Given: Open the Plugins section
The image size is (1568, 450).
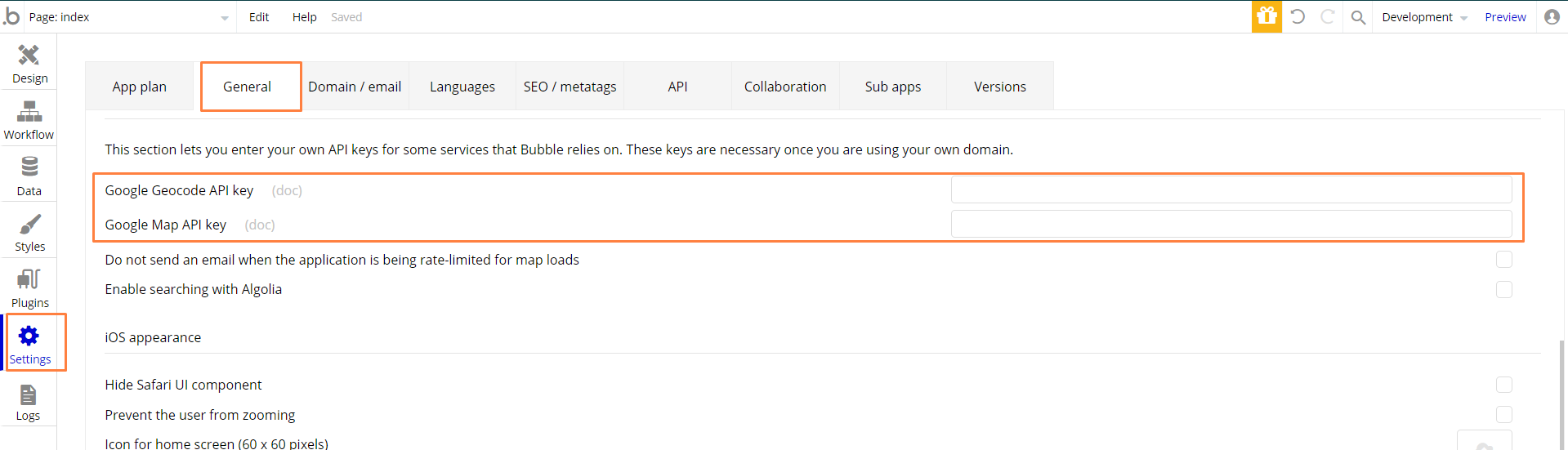Looking at the screenshot, I should 29,288.
